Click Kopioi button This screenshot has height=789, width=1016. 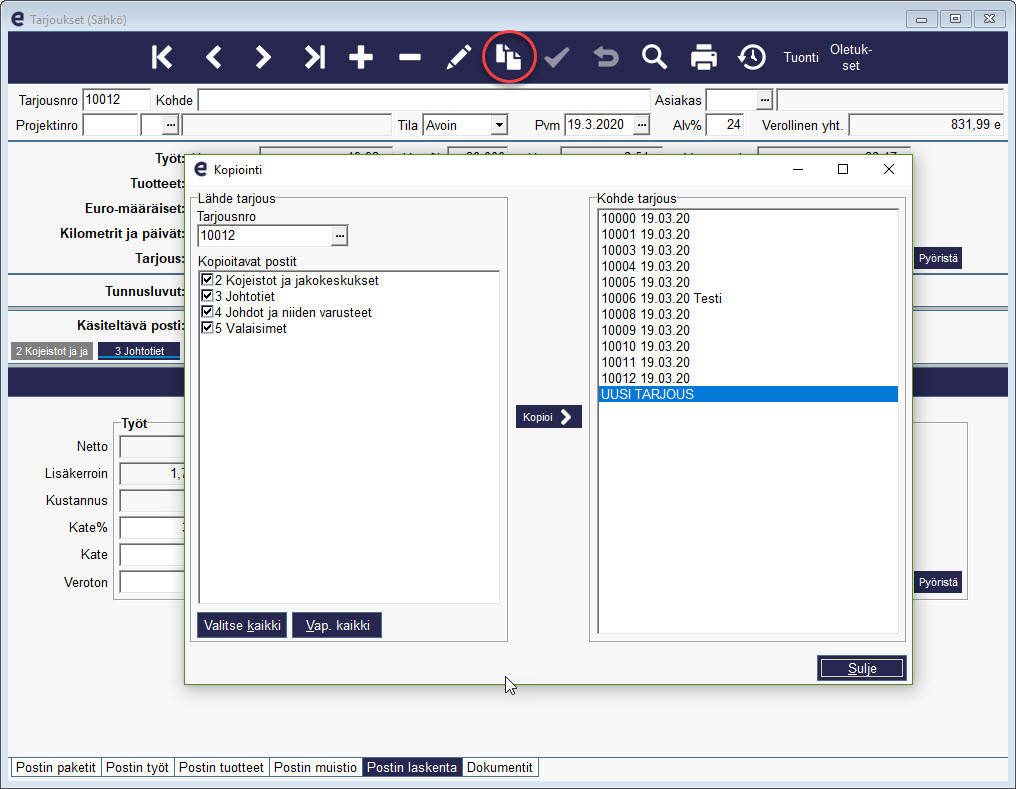pos(548,417)
